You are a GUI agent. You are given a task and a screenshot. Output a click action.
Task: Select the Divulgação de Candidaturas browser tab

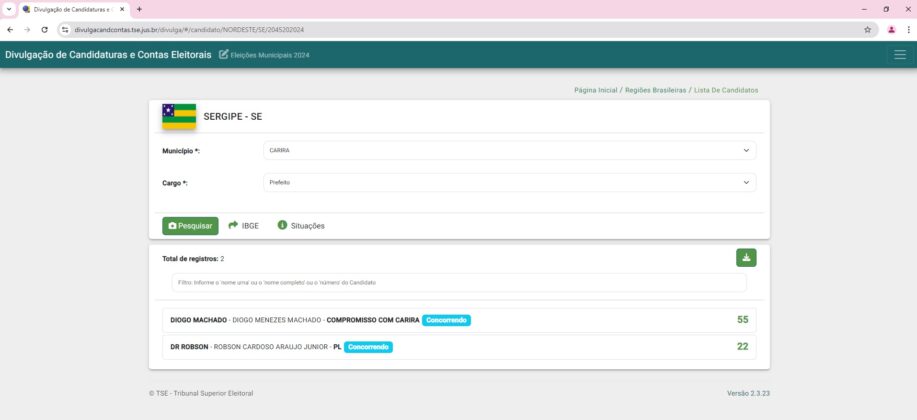click(x=74, y=9)
